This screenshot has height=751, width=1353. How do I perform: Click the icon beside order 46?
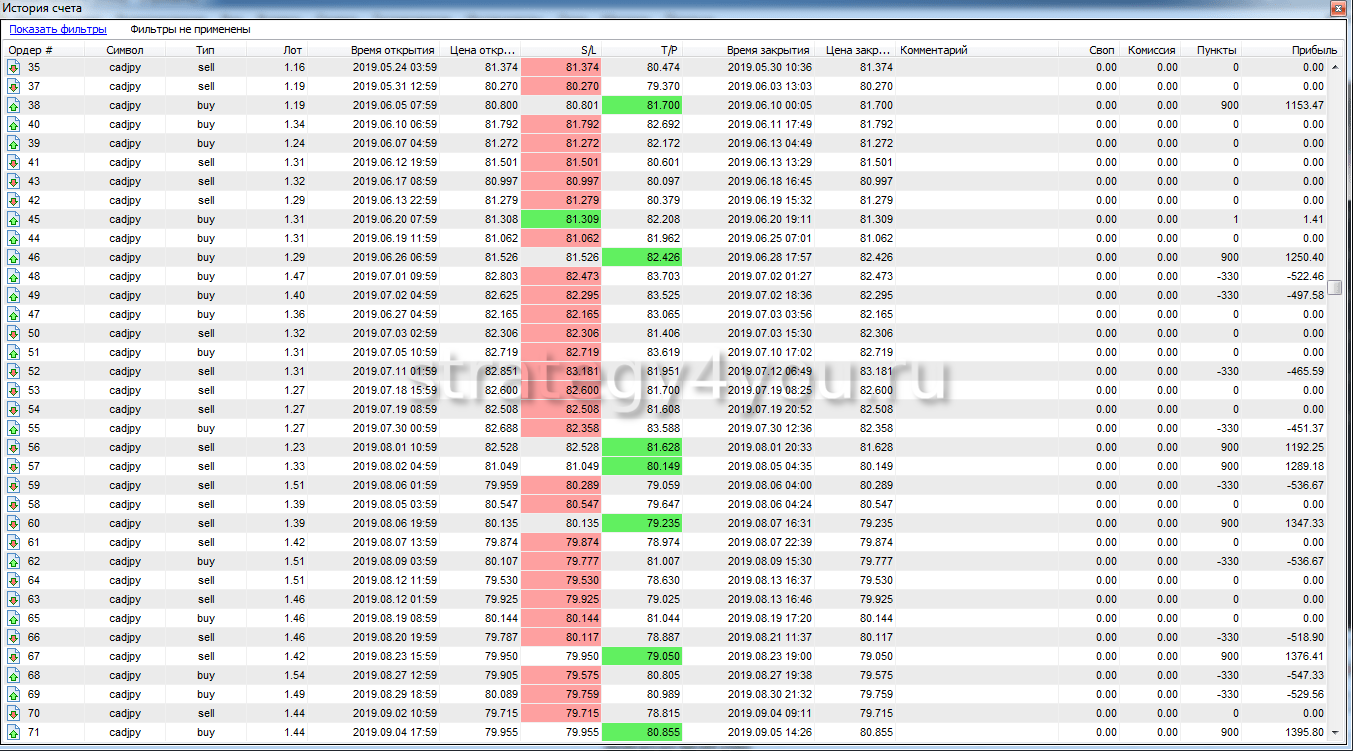click(x=14, y=257)
